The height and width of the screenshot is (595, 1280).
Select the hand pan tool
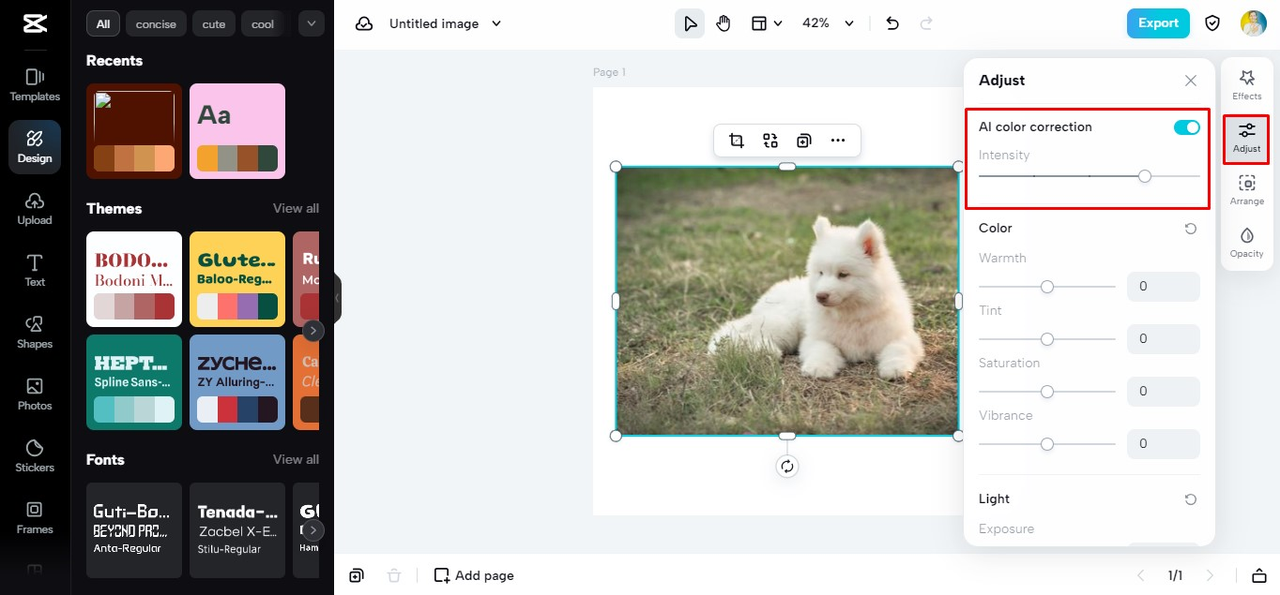click(x=723, y=23)
